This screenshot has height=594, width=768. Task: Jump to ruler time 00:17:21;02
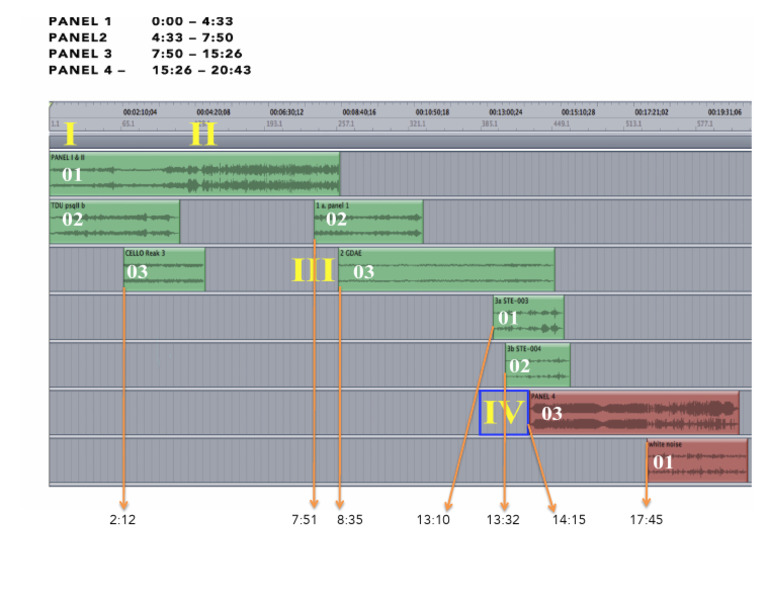[651, 112]
